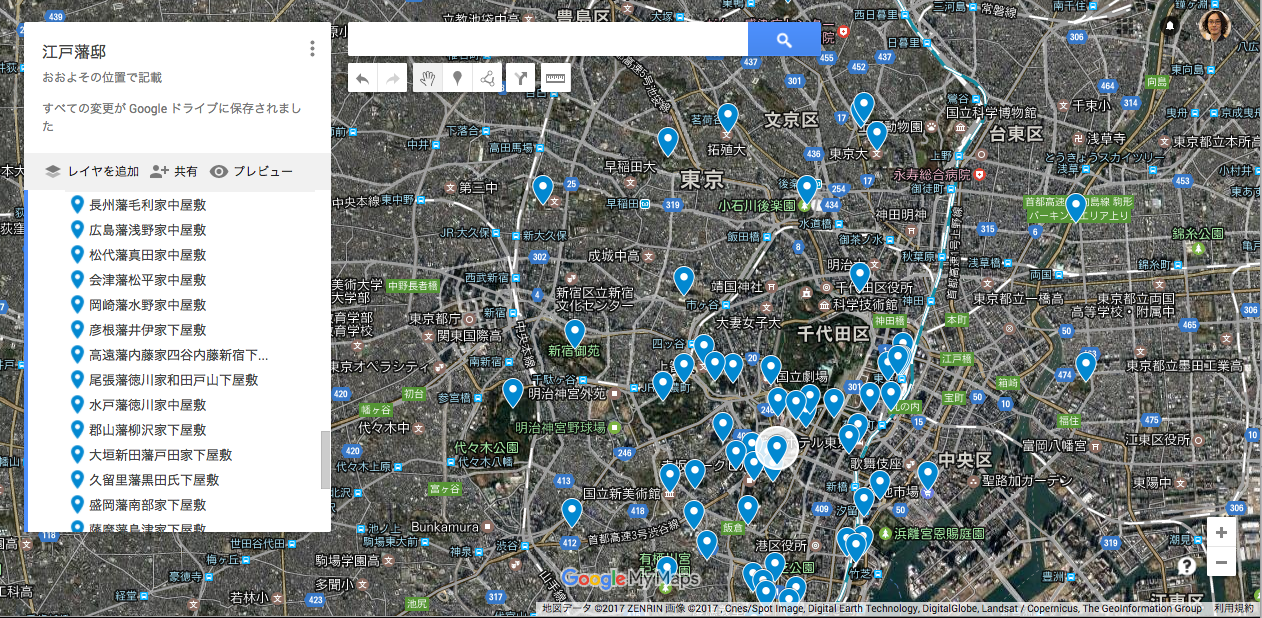Click the layer list scrollbar thumb

click(x=324, y=460)
